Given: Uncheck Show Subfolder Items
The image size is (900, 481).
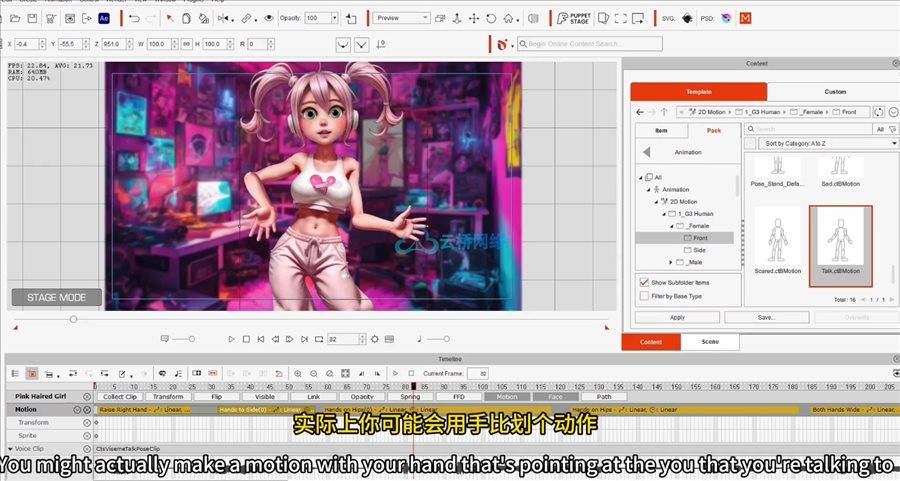Looking at the screenshot, I should 644,282.
